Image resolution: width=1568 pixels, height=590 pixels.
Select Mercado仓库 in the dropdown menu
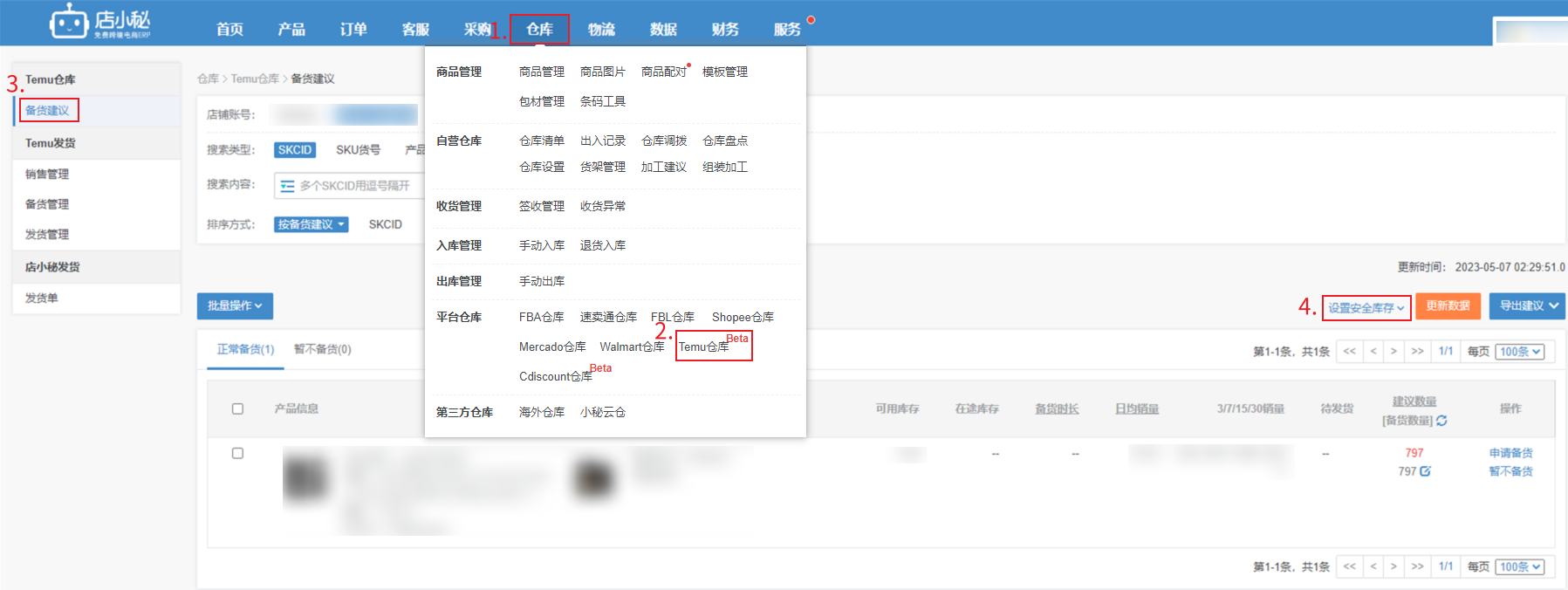coord(552,346)
